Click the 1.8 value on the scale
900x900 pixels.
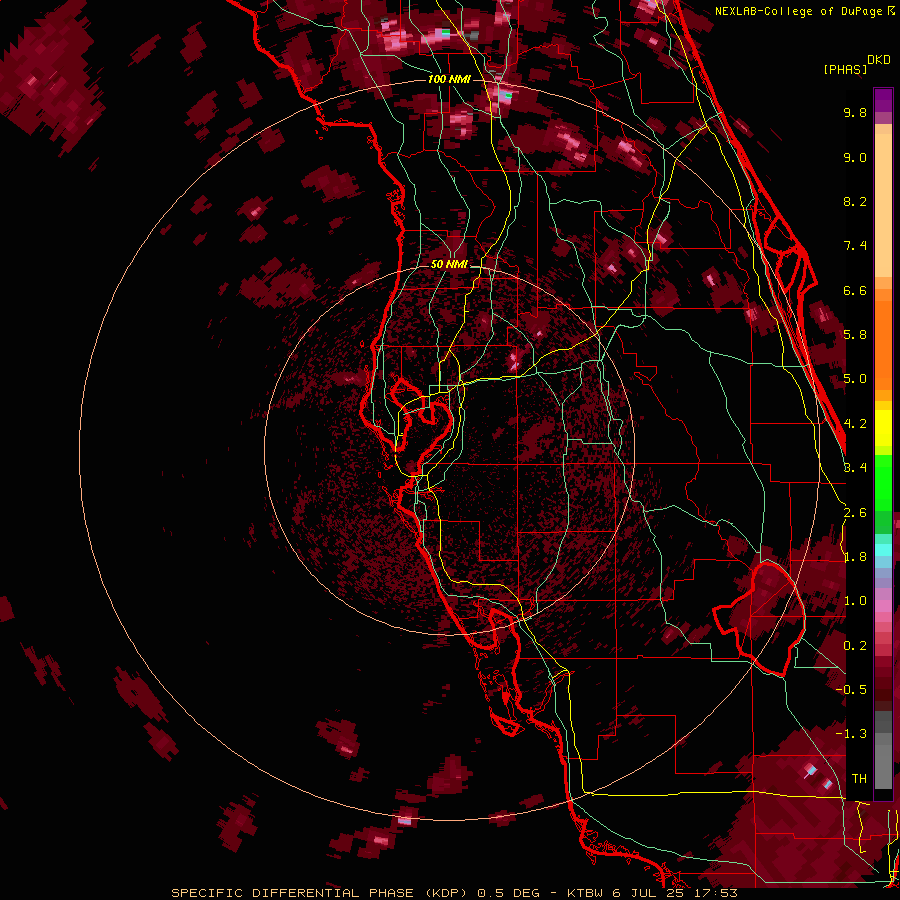click(x=855, y=557)
